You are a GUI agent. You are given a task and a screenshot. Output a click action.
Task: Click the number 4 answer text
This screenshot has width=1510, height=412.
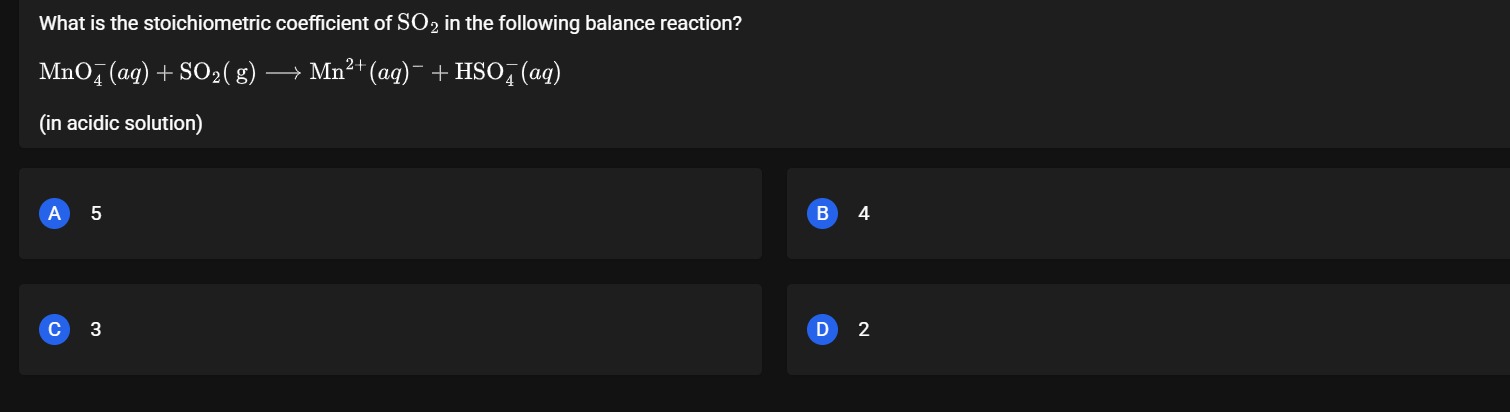pos(864,213)
